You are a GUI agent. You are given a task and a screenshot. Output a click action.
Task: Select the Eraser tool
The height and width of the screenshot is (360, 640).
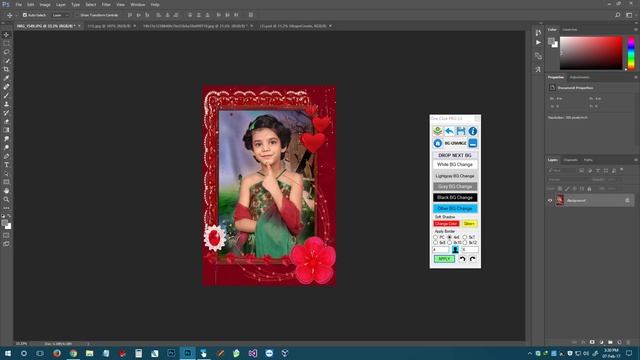6,121
